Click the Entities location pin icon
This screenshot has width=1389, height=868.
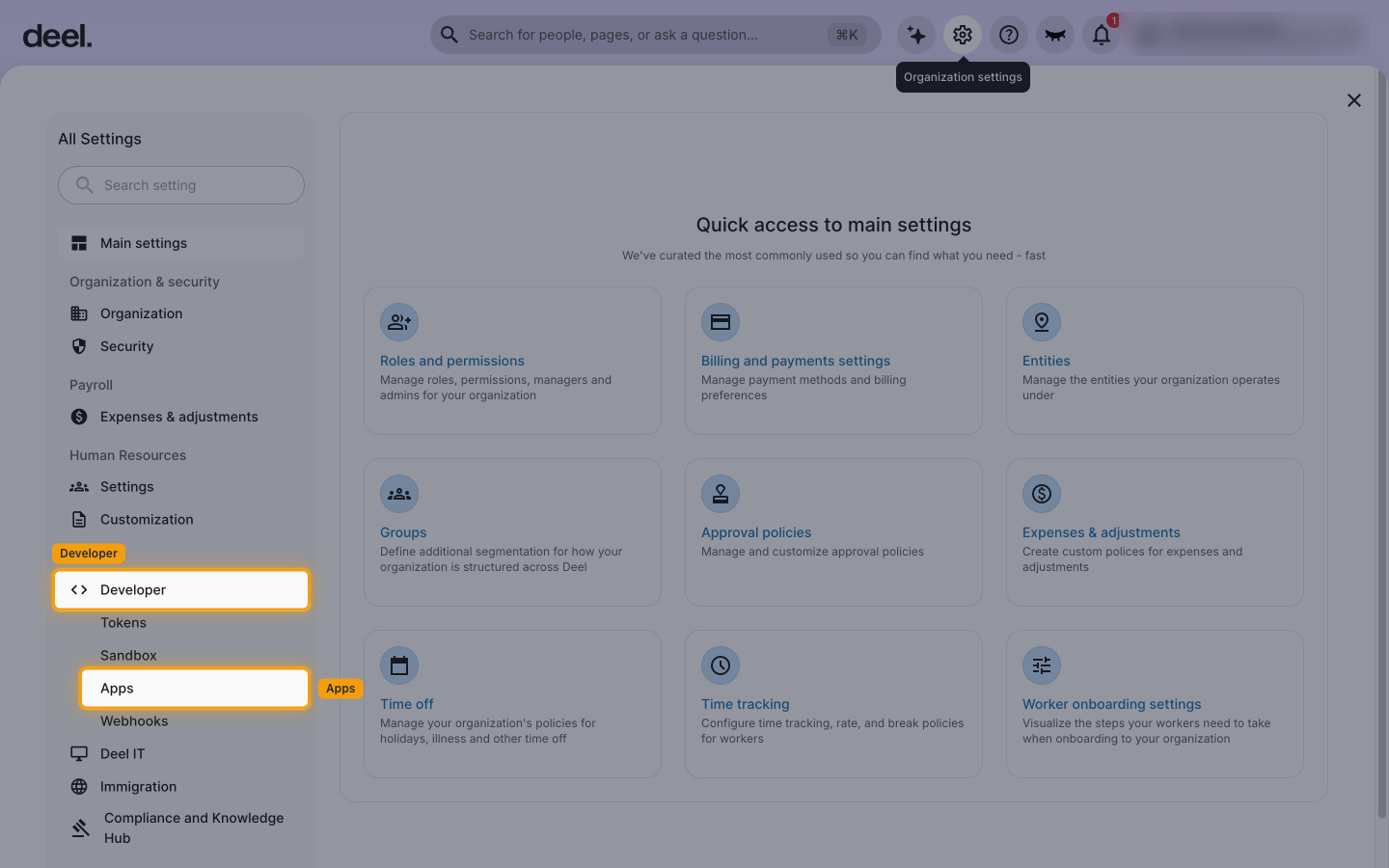click(1042, 322)
